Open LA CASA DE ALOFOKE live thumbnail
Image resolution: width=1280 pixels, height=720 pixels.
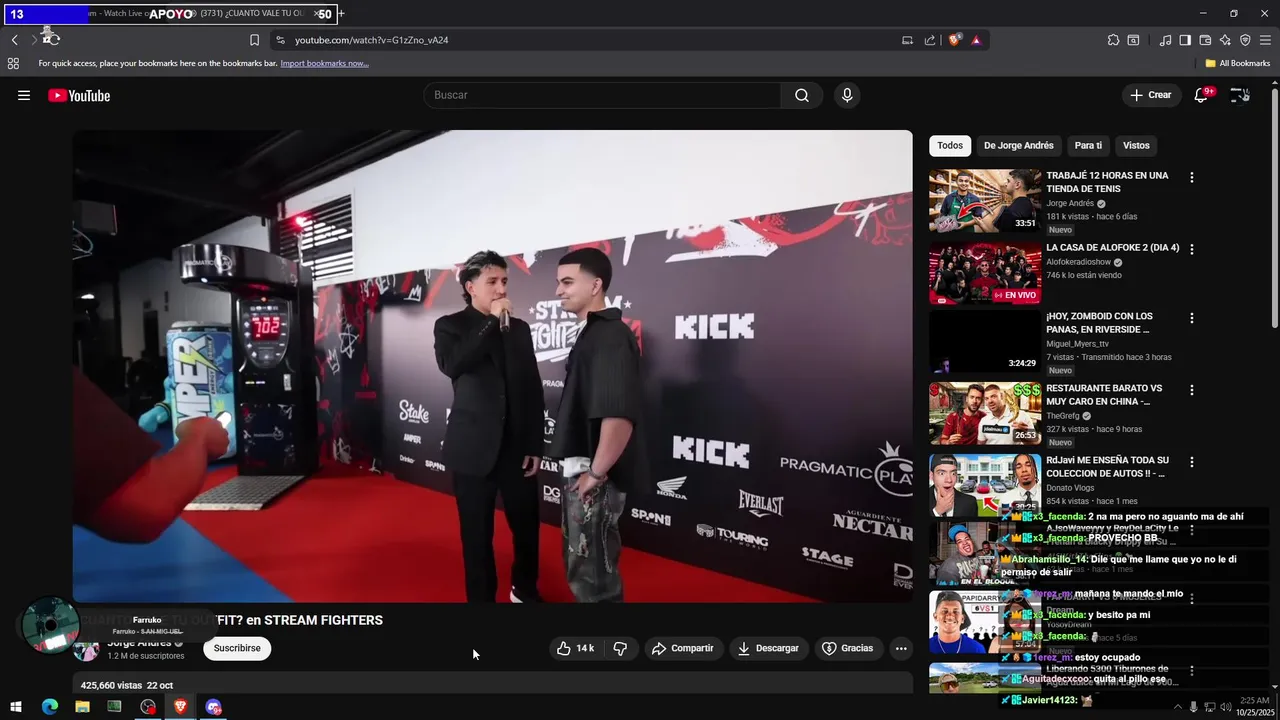click(985, 272)
